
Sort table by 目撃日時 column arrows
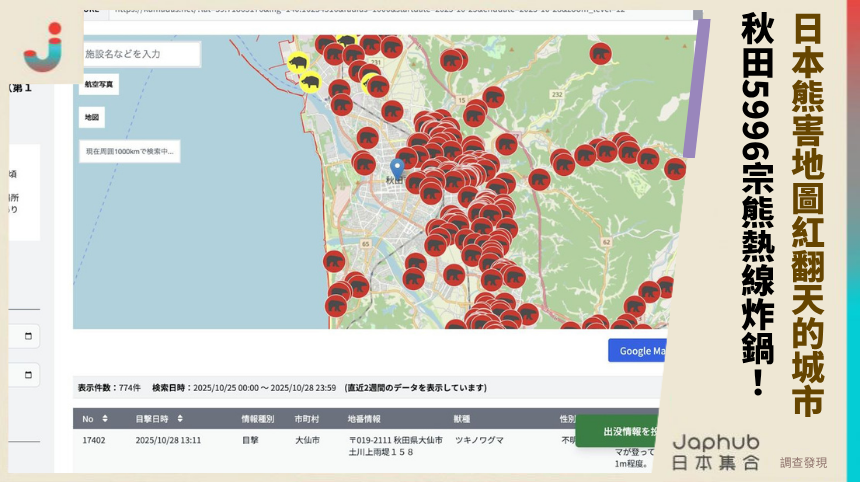[x=180, y=418]
